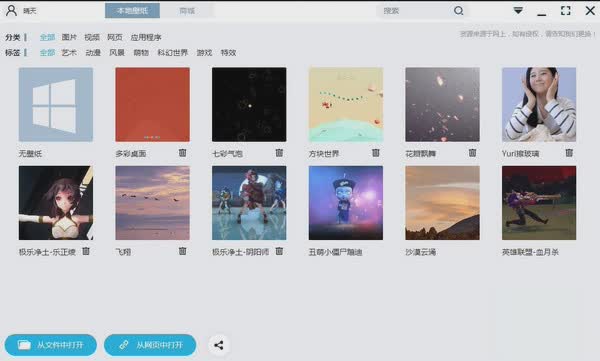Screen dimensions: 600x361
Task: Switch to the 商城 tab
Action: pos(187,11)
